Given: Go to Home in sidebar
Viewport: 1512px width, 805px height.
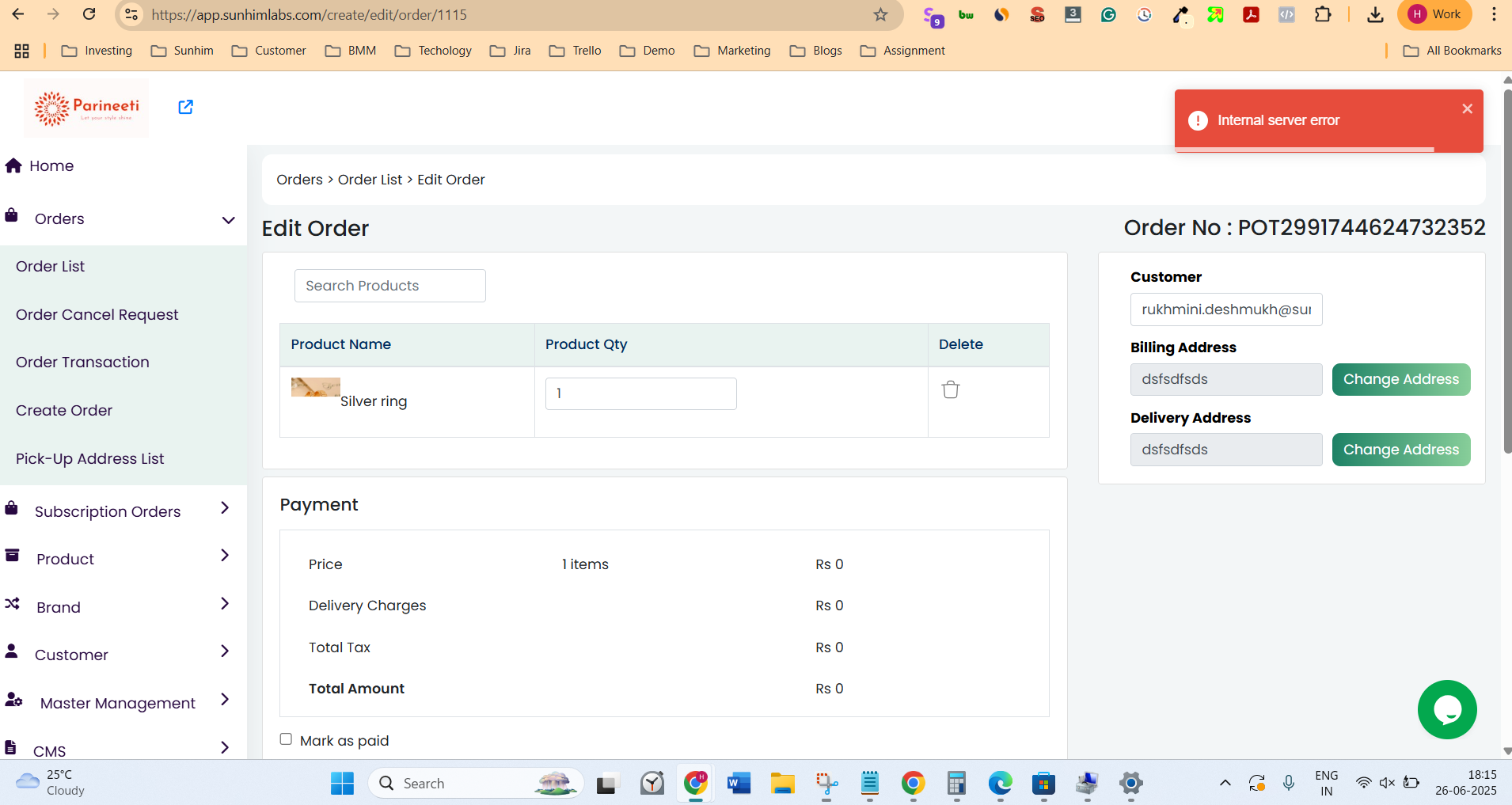Looking at the screenshot, I should pos(51,166).
